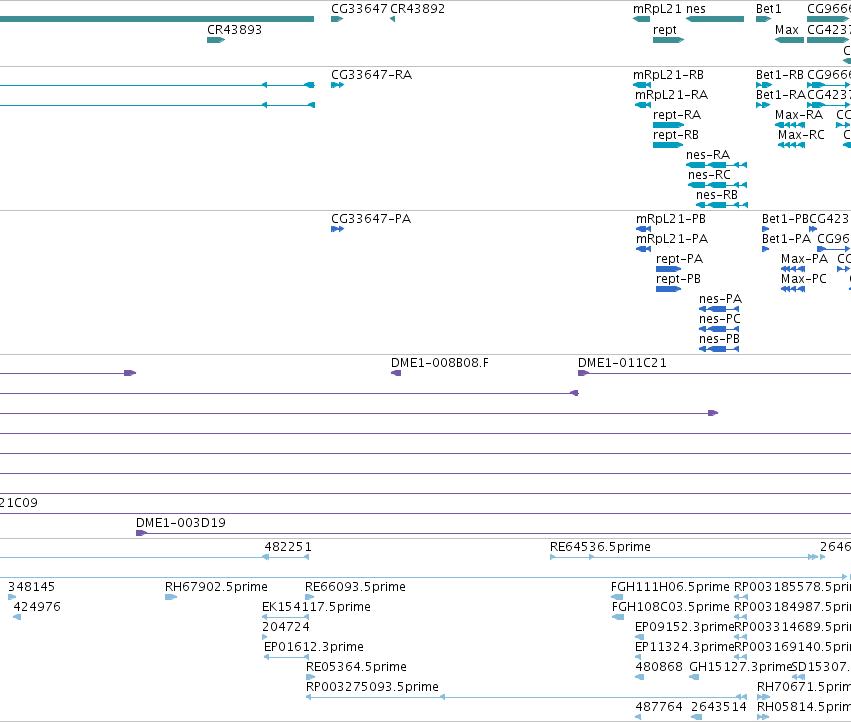Click EST feature 482251
The image size is (851, 722).
pos(285,557)
